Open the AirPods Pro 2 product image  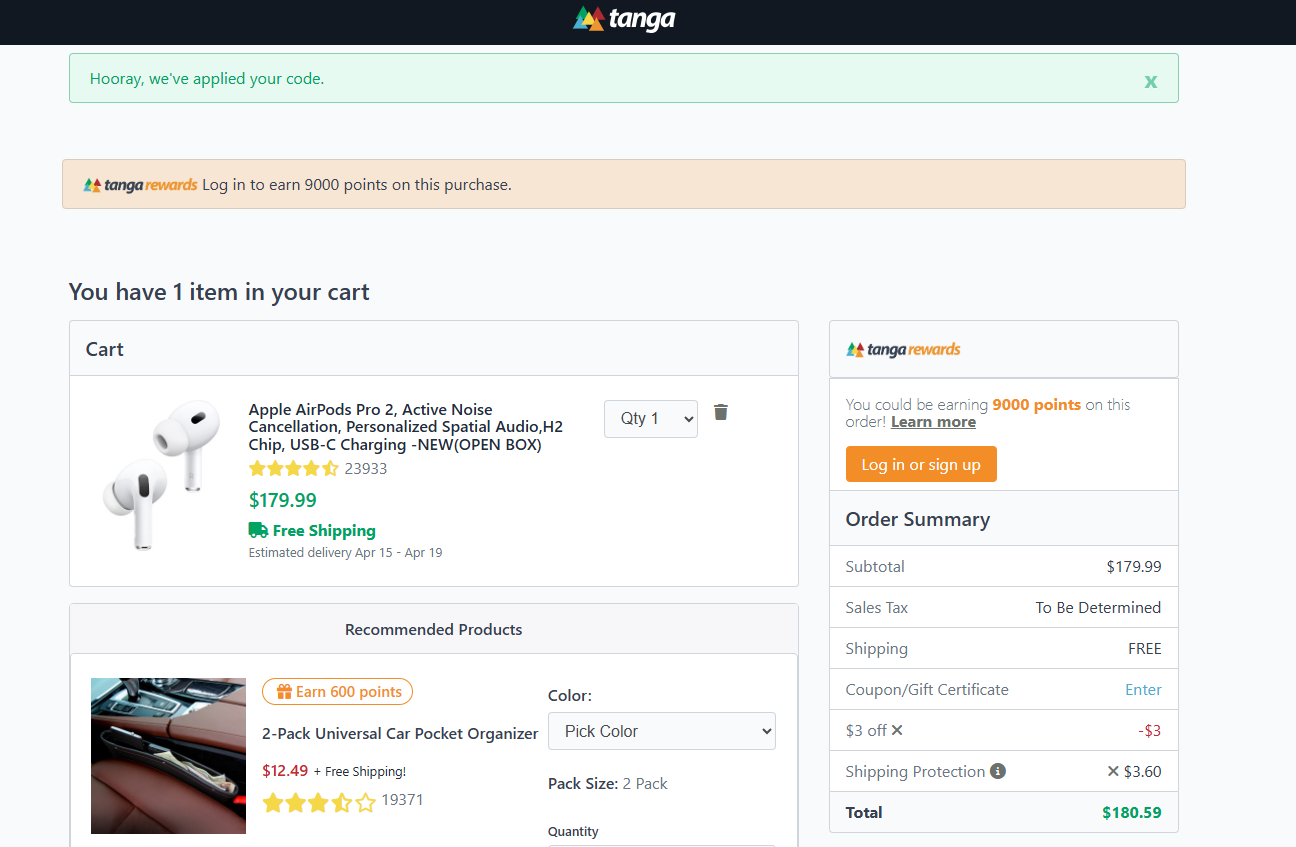161,475
